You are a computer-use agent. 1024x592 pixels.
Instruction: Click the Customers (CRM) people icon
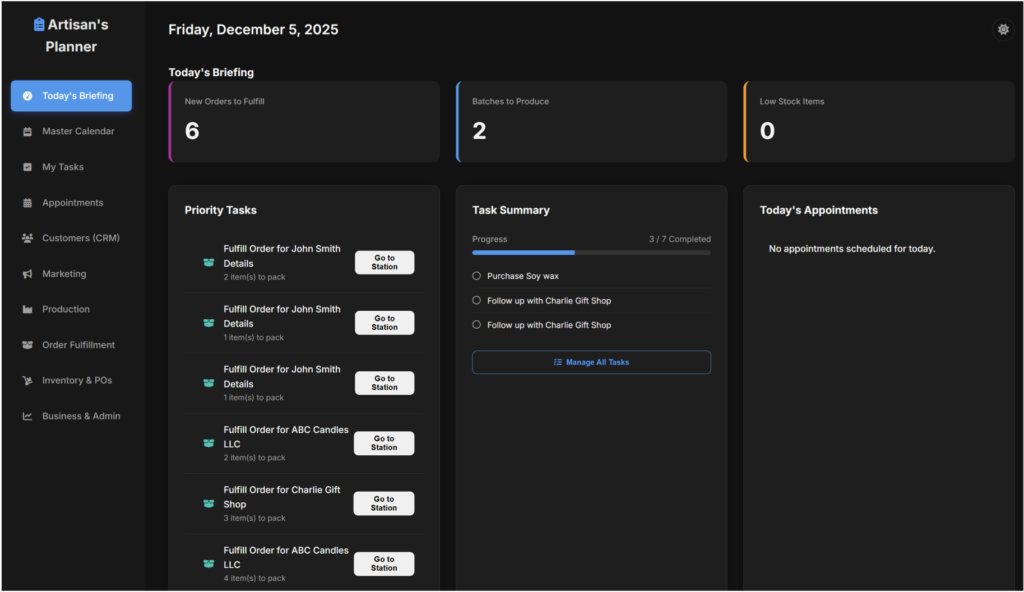(28, 239)
